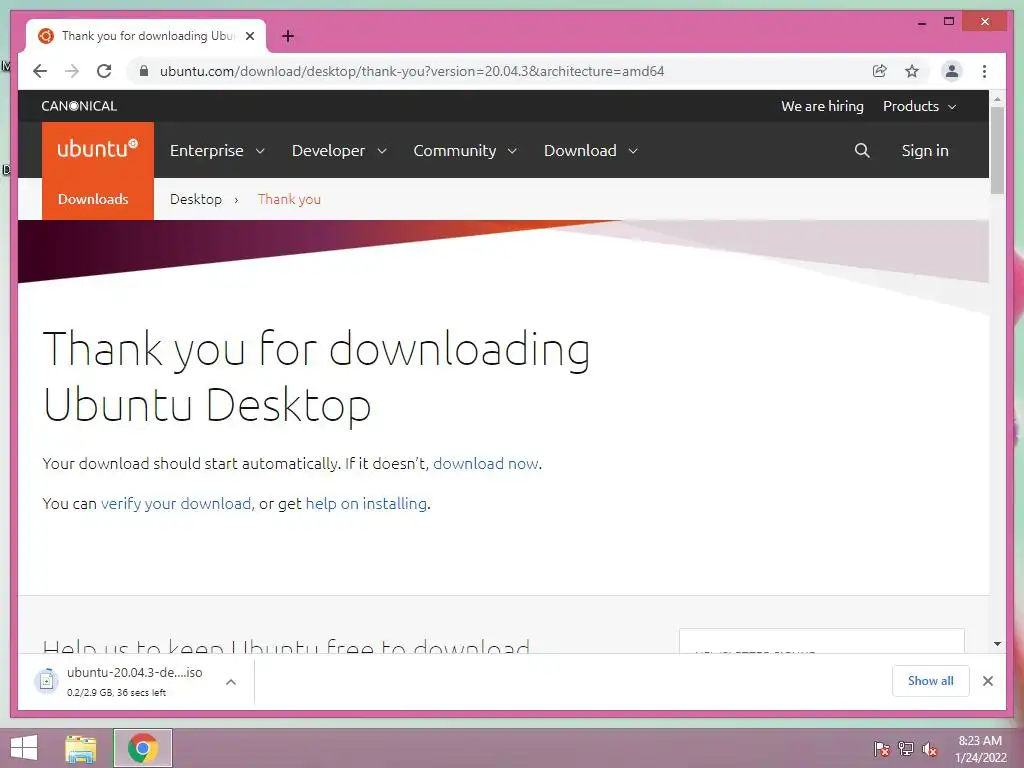Open Windows Start menu

24,748
